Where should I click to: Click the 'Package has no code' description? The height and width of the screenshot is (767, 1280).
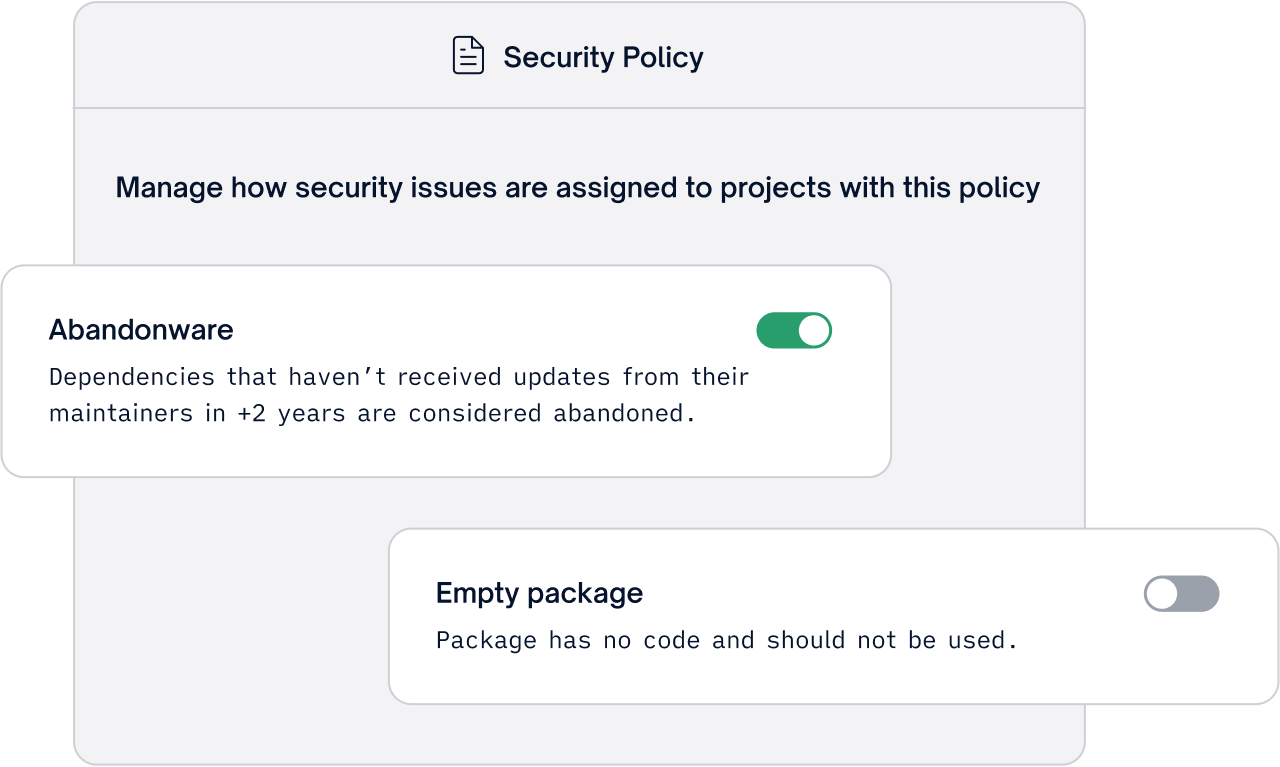726,640
